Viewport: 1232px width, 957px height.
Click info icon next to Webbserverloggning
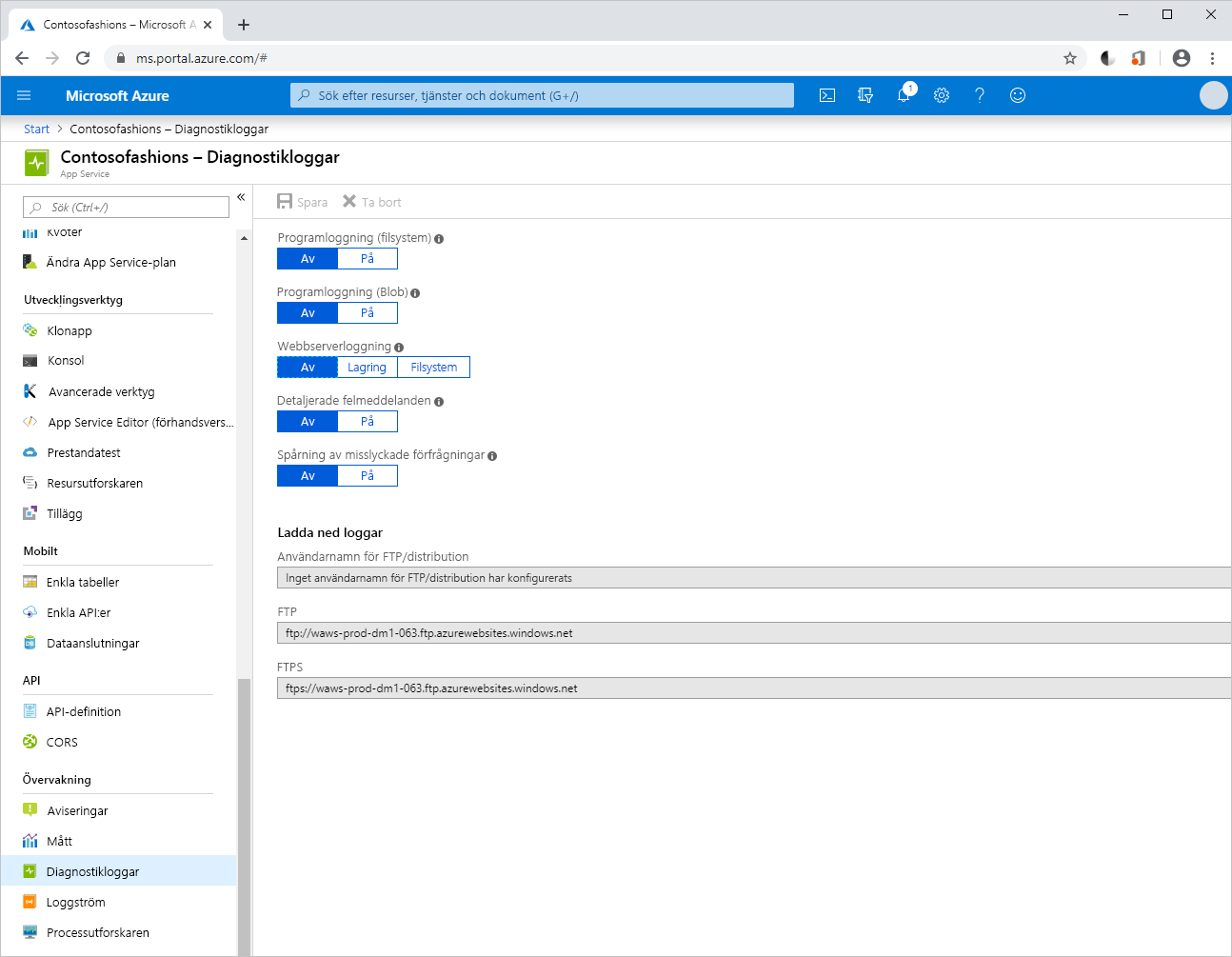tap(399, 348)
